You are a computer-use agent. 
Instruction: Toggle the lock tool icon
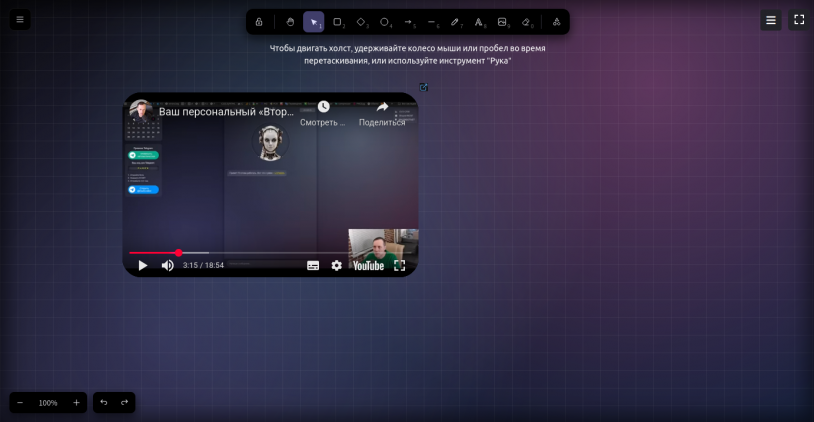[259, 21]
